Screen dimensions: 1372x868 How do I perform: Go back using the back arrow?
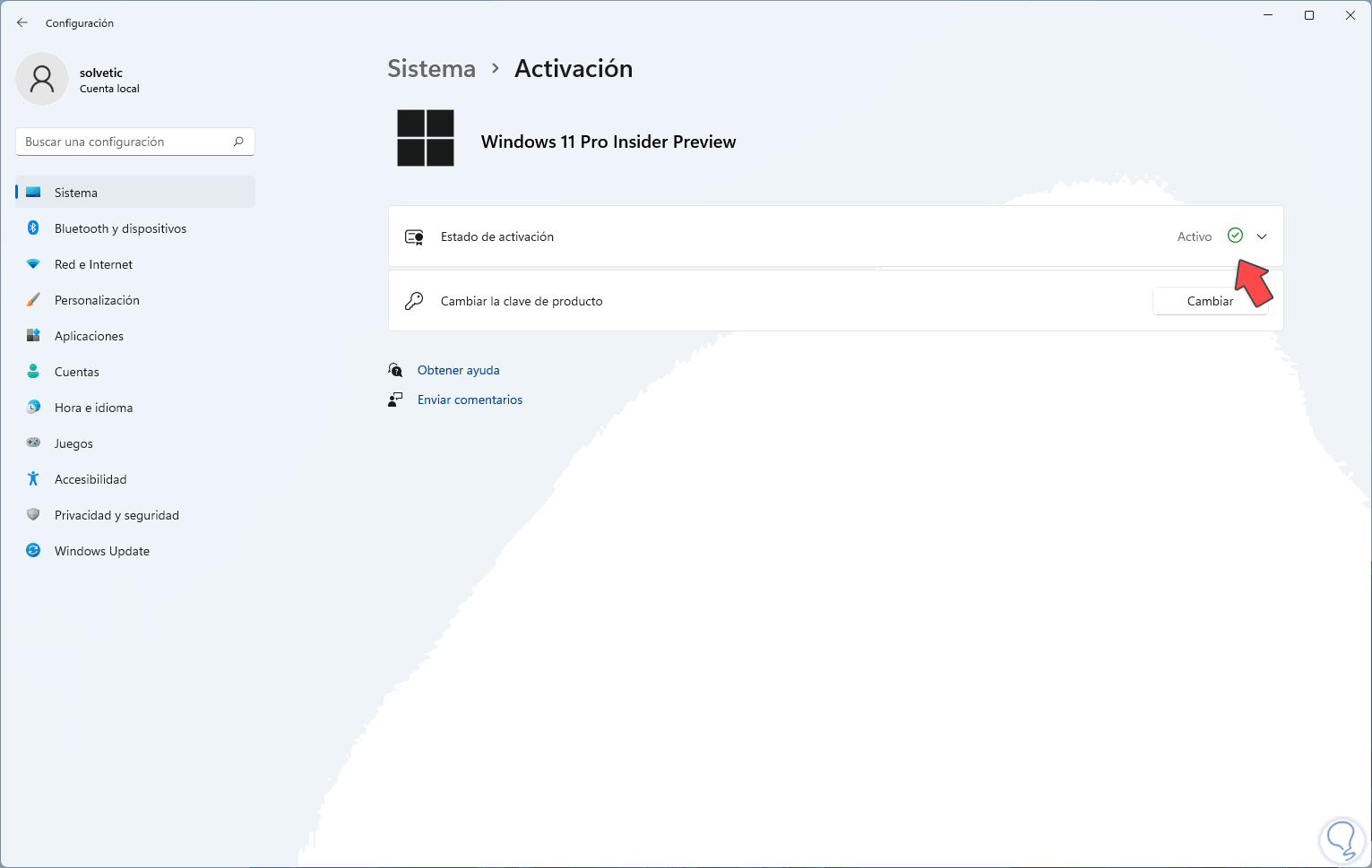22,22
